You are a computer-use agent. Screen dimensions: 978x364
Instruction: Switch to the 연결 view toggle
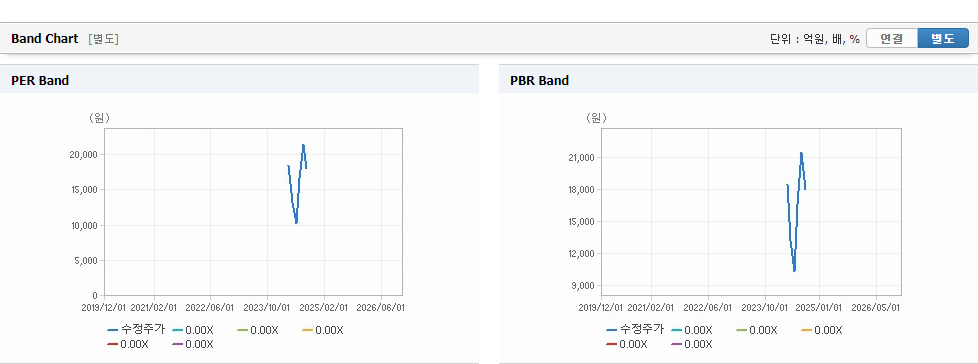[x=892, y=39]
